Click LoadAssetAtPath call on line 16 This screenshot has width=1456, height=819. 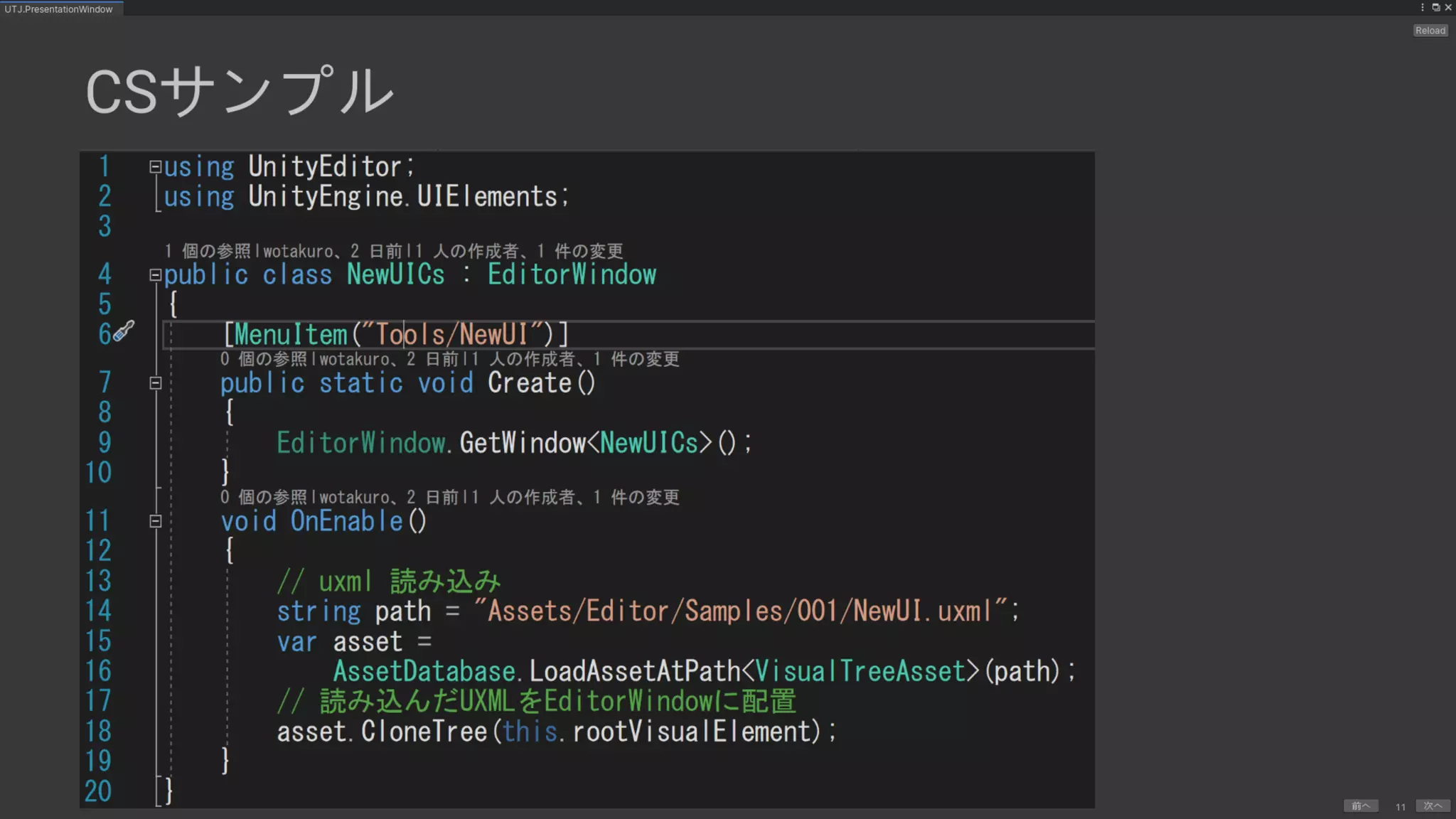point(635,671)
